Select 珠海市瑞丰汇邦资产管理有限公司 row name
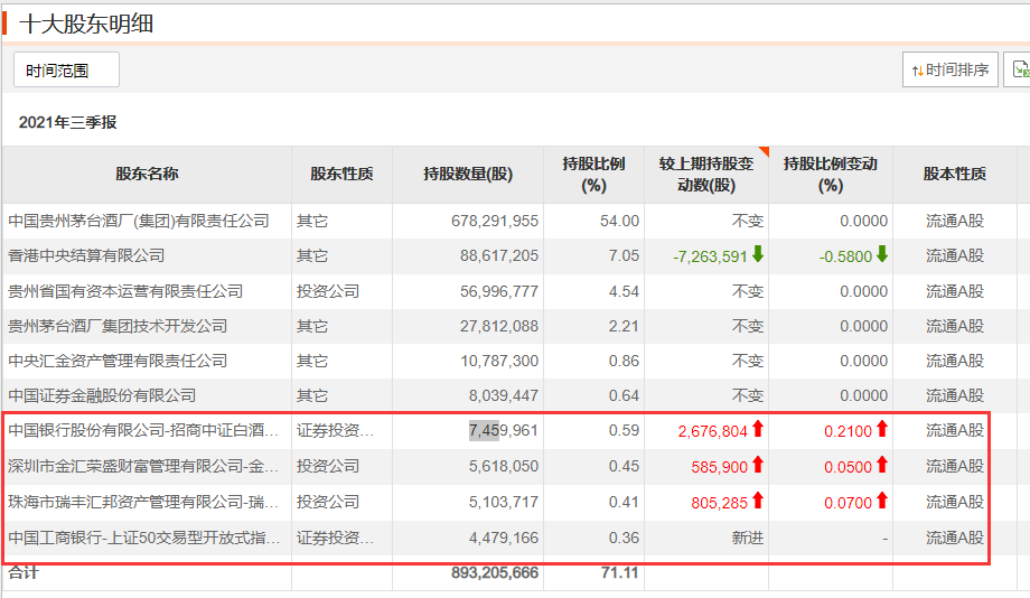The height and width of the screenshot is (598, 1030). [143, 502]
